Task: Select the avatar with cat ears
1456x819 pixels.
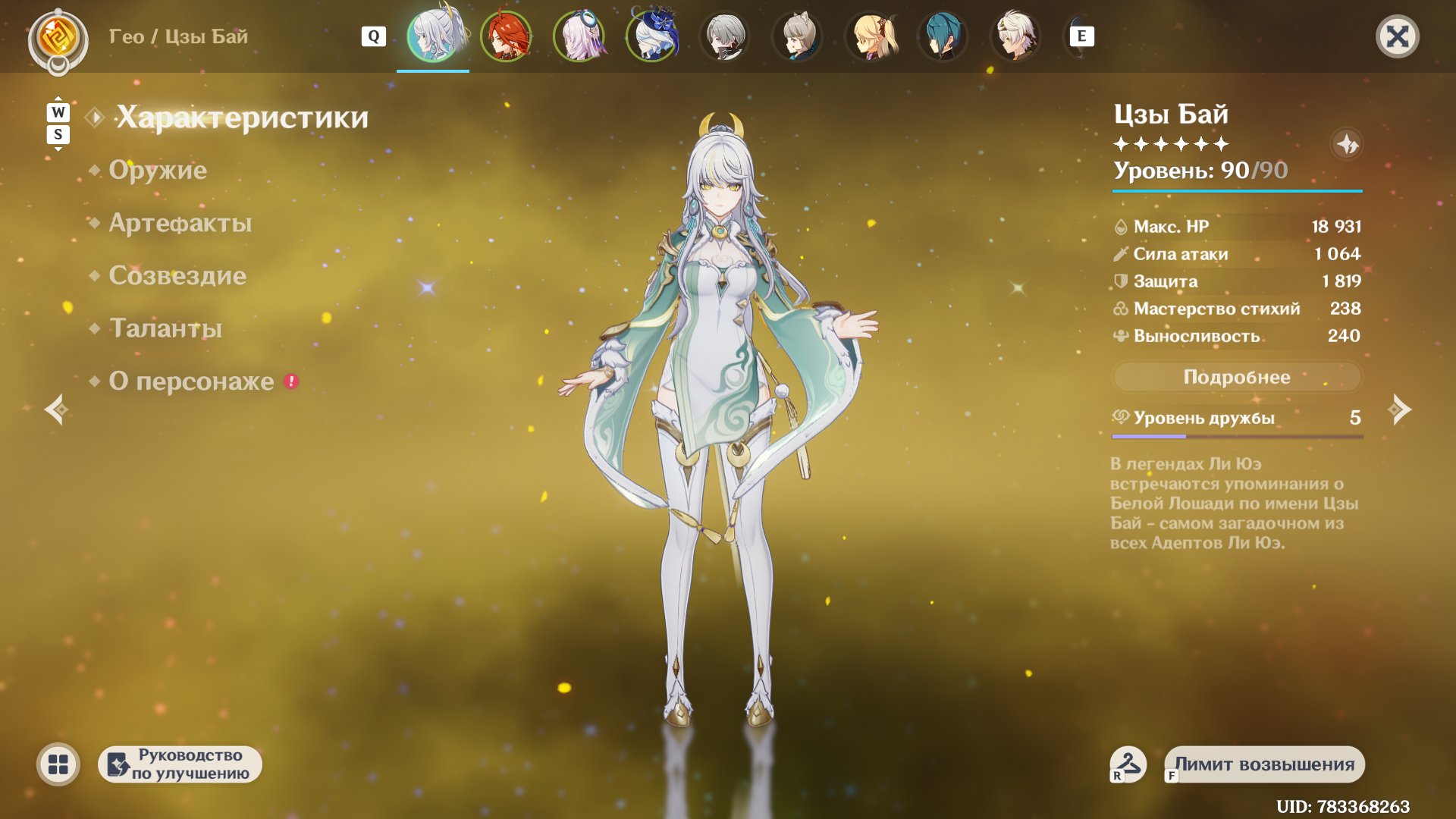Action: 797,36
